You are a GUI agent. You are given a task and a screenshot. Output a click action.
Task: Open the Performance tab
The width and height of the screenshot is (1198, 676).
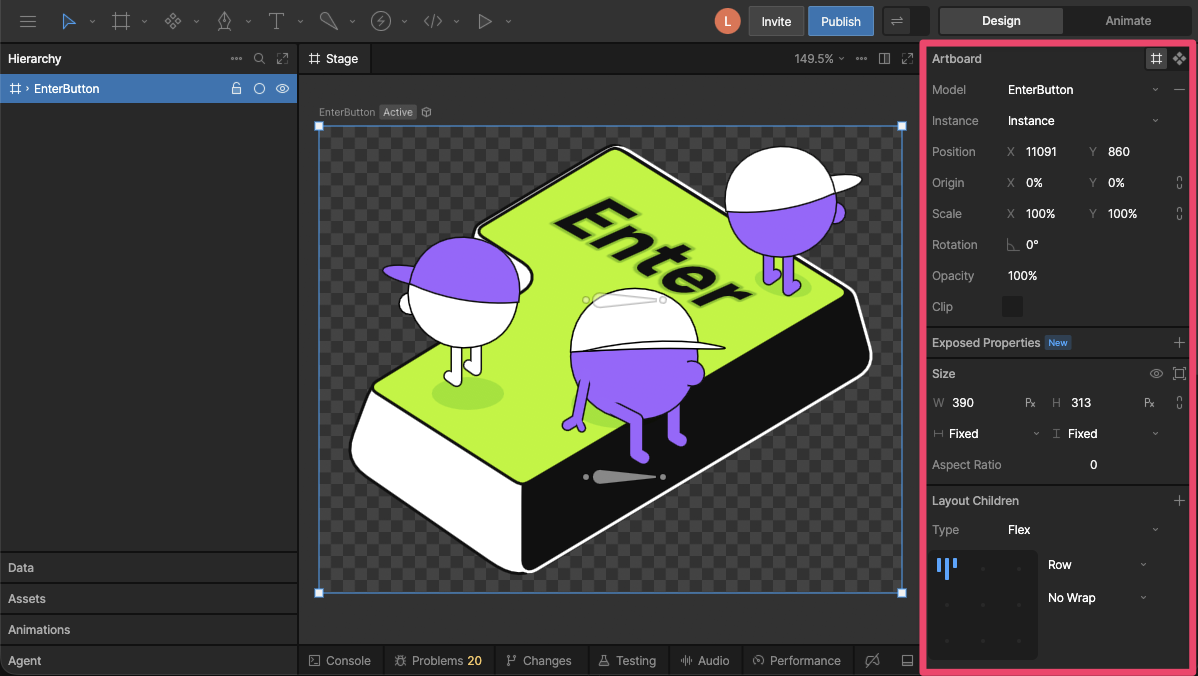(x=797, y=661)
